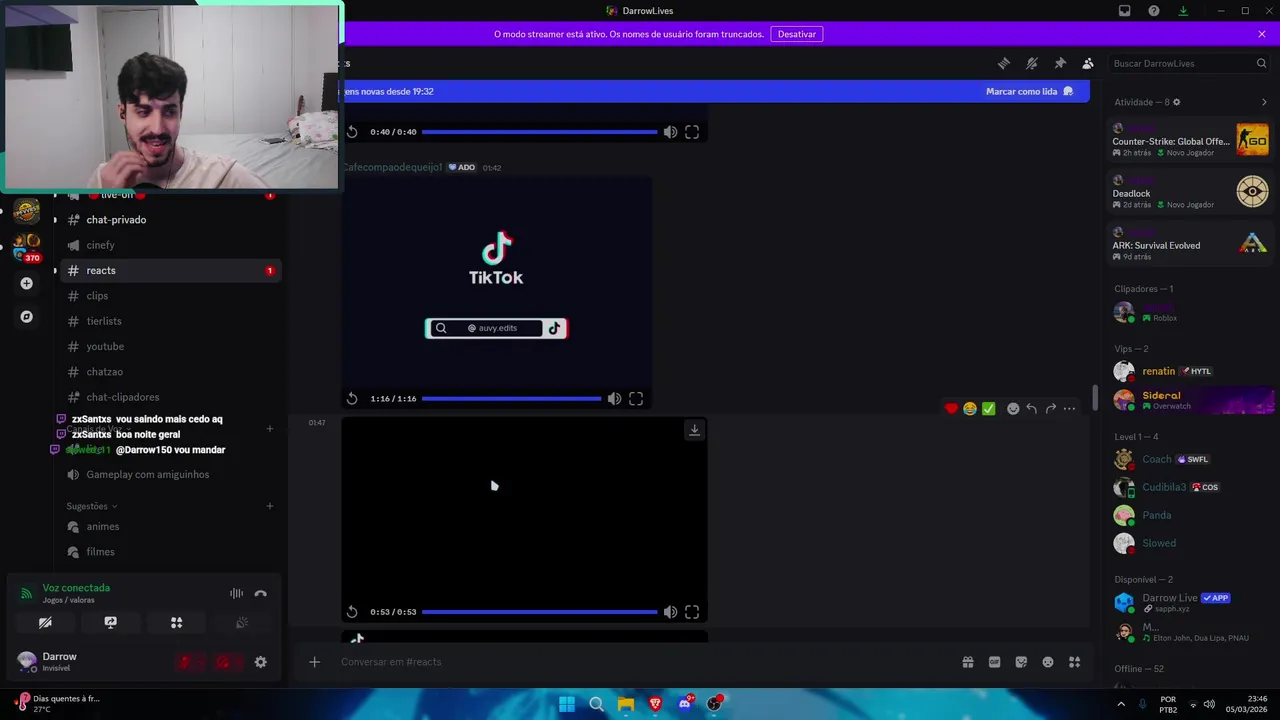Click the Conversar em #reacts message box

click(x=640, y=662)
